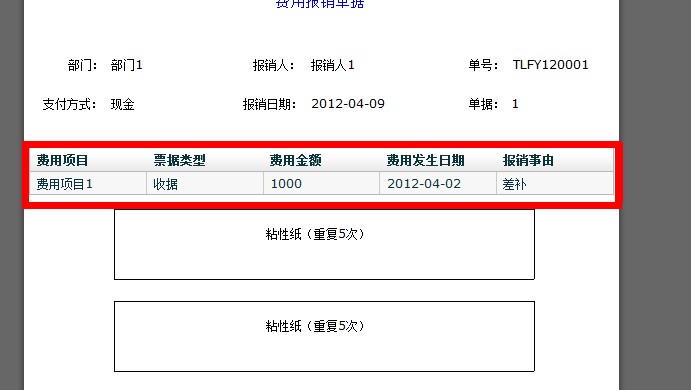The height and width of the screenshot is (390, 691).
Task: Click the 现金 payment method value
Action: click(123, 104)
